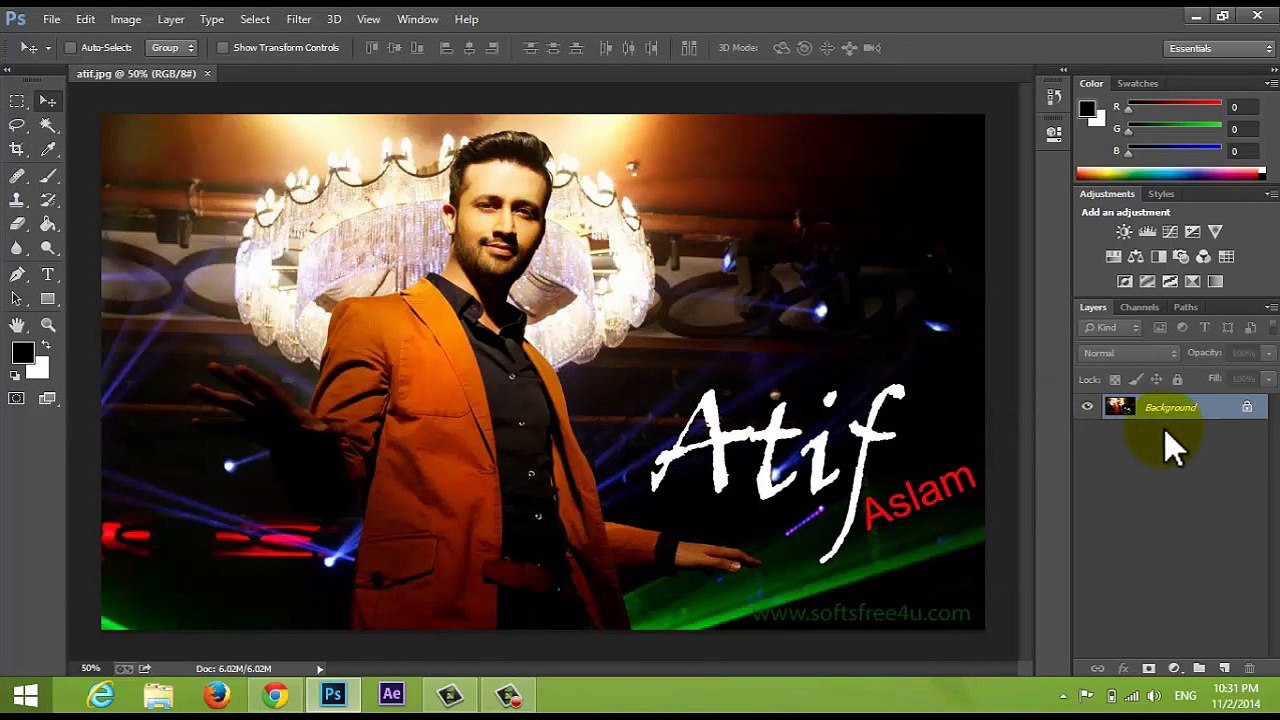Open the Image menu
Viewport: 1280px width, 720px height.
pyautogui.click(x=125, y=19)
